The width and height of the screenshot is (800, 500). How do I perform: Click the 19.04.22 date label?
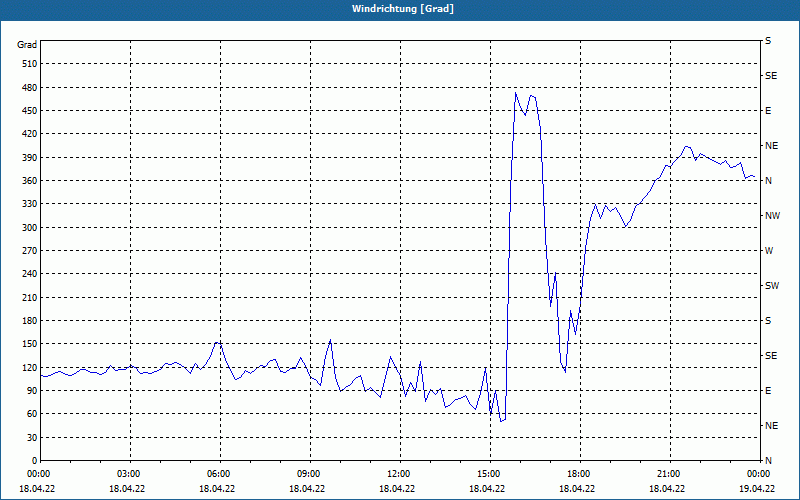point(757,488)
